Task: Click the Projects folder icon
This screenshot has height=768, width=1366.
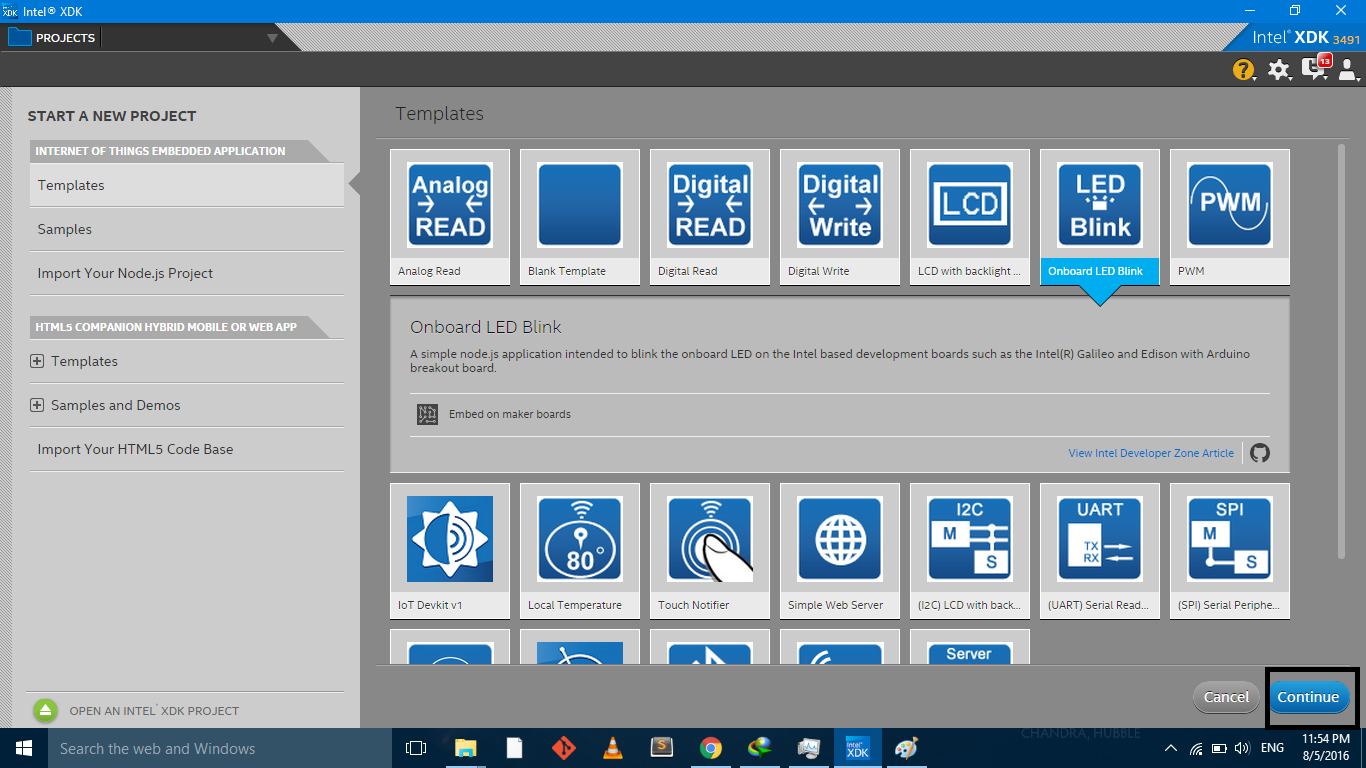Action: [x=20, y=38]
